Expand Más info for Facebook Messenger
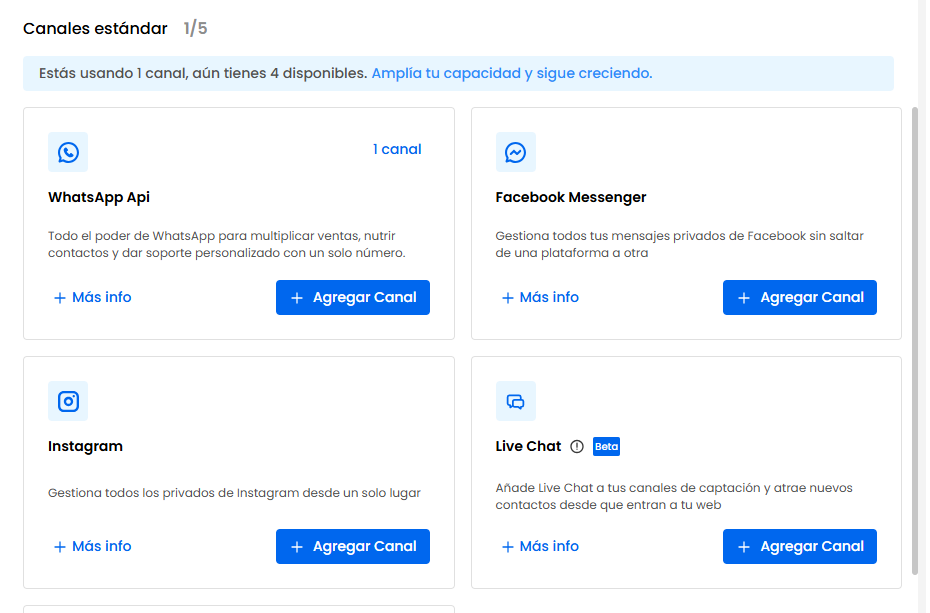 [x=540, y=298]
